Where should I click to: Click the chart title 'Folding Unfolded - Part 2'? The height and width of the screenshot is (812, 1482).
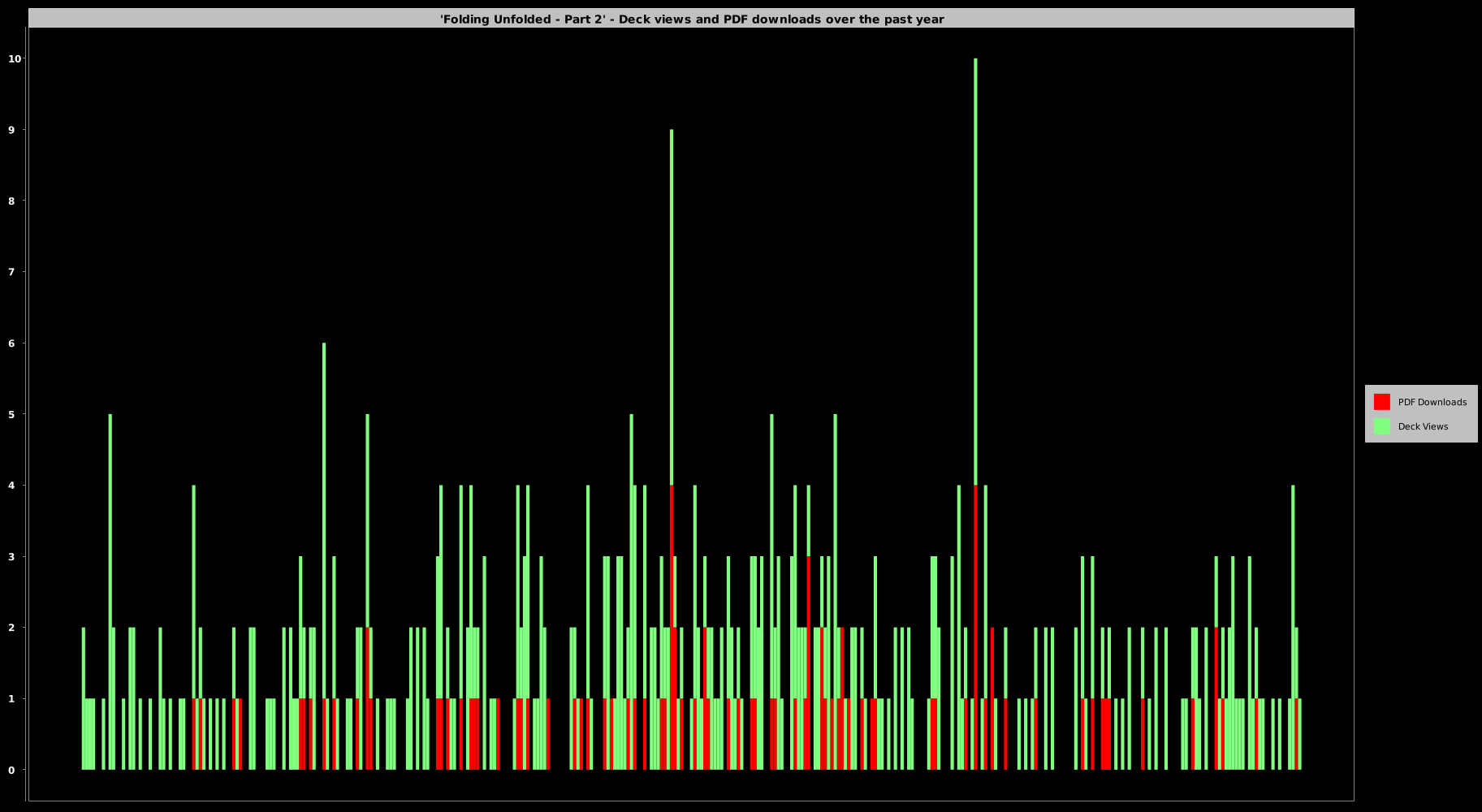(x=692, y=19)
